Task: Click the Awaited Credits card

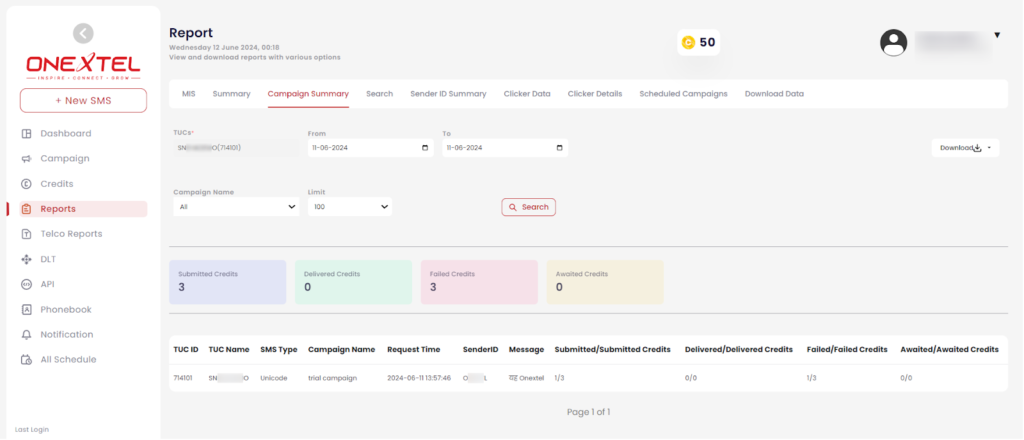Action: 605,282
